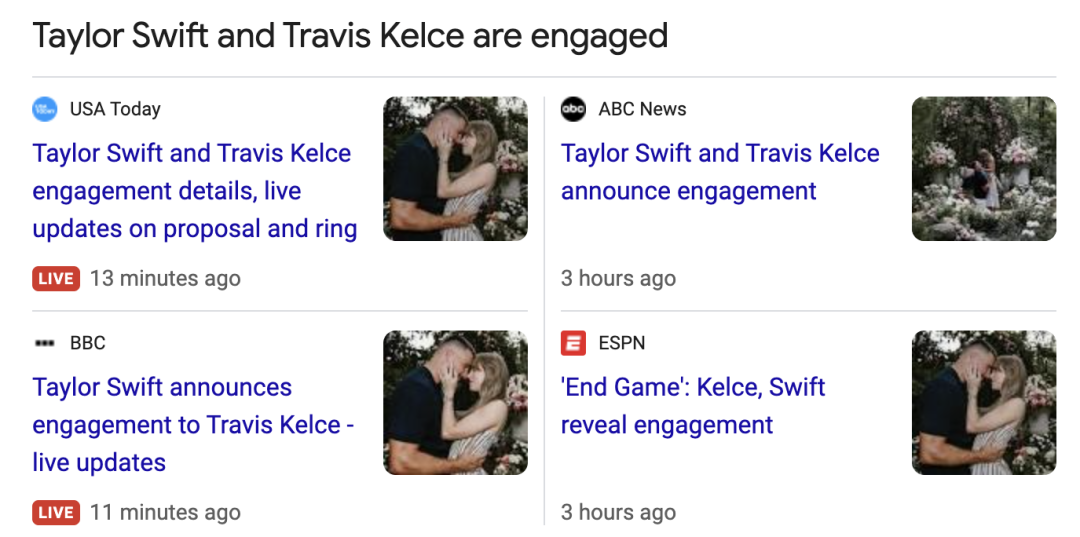Click the 'USA Today' source name
The image size is (1080, 537).
pos(115,109)
